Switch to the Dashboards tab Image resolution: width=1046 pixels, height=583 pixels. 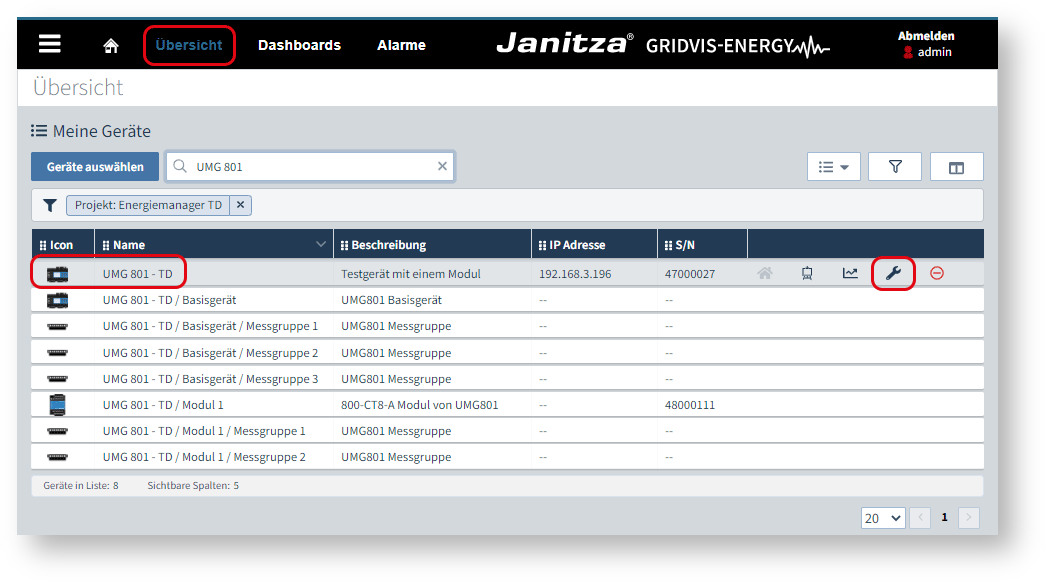point(299,45)
